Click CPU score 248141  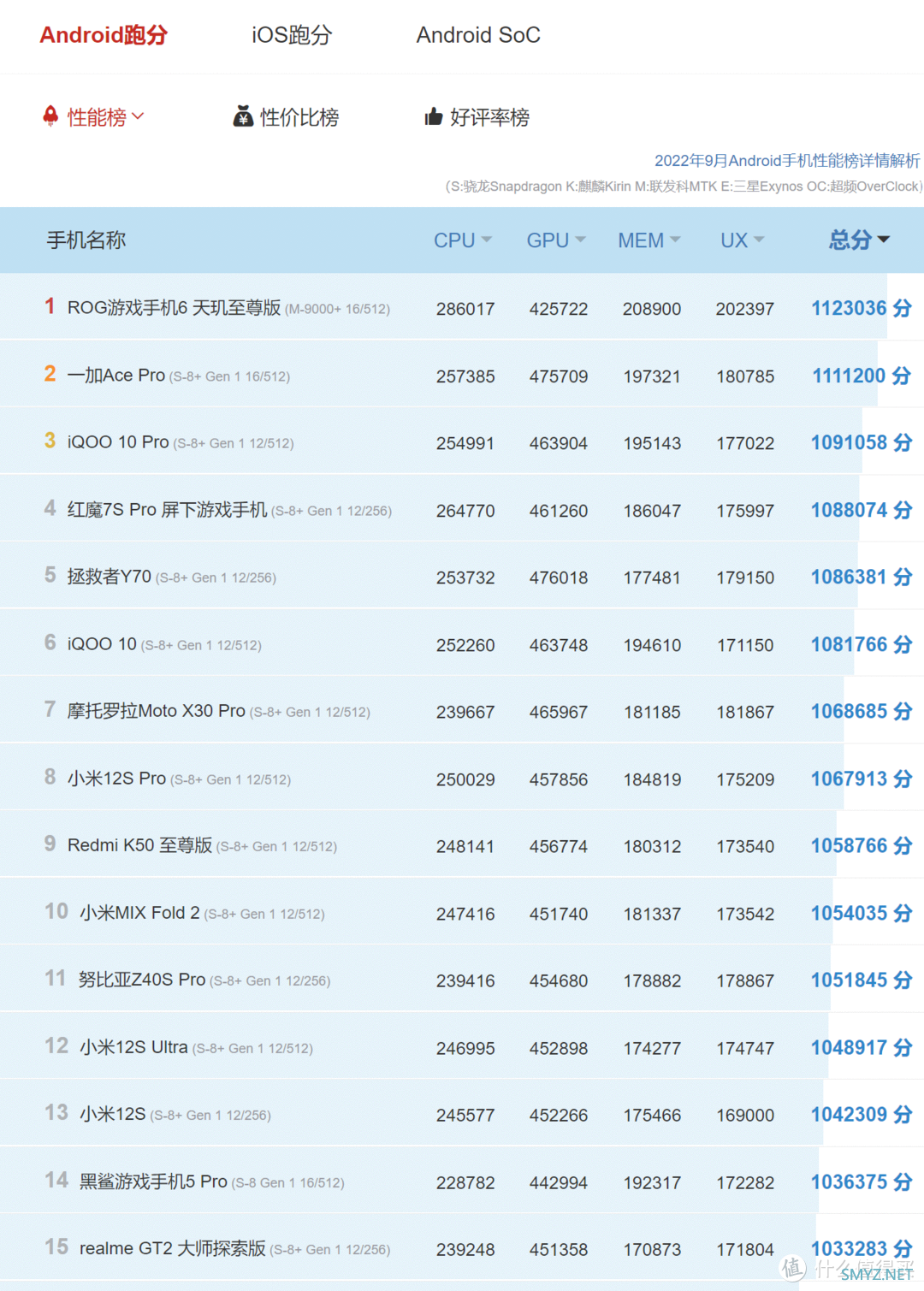click(x=465, y=846)
